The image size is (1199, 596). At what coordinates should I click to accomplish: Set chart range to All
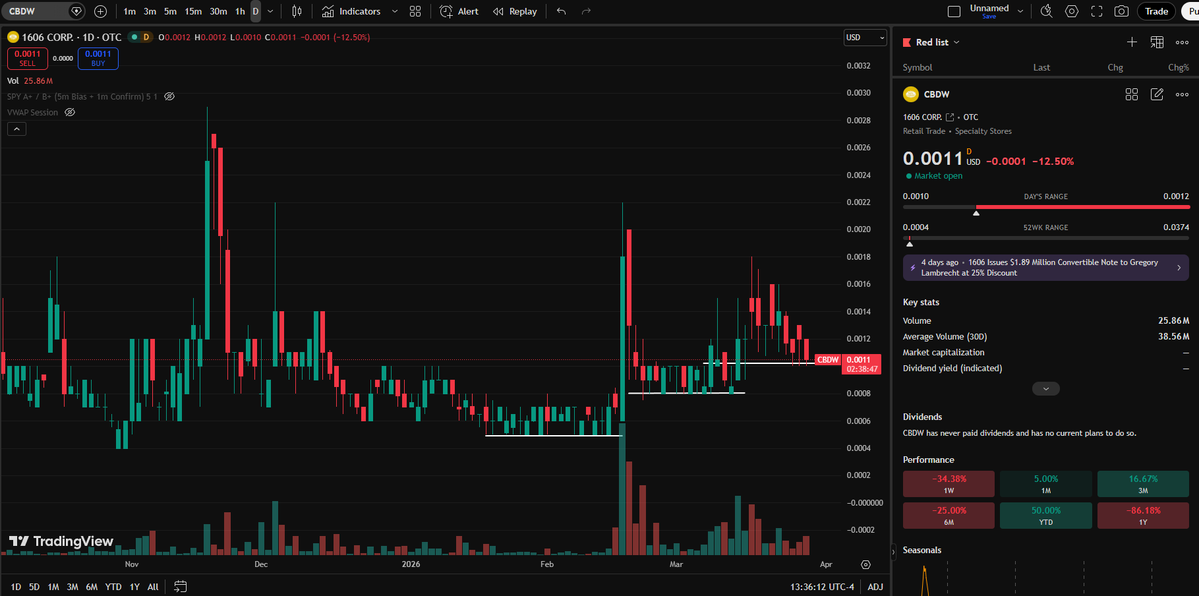(153, 587)
